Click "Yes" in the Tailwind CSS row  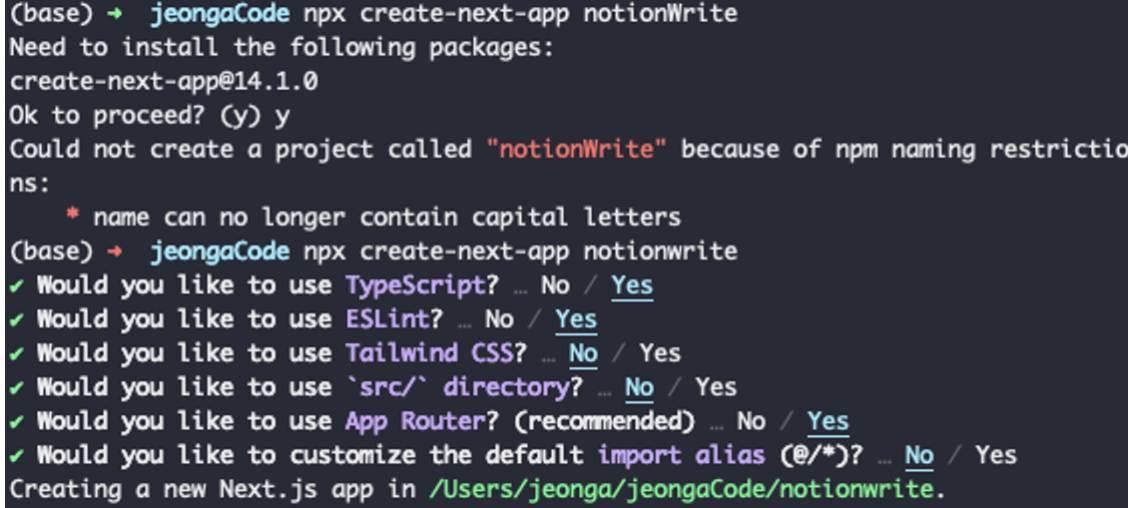[660, 353]
